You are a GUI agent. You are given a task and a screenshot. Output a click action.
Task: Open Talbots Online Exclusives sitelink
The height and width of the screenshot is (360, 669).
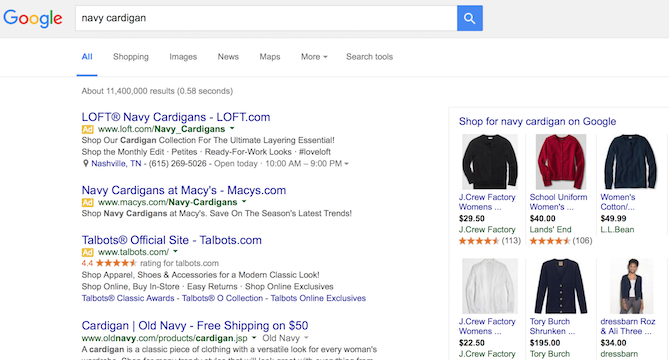point(318,298)
